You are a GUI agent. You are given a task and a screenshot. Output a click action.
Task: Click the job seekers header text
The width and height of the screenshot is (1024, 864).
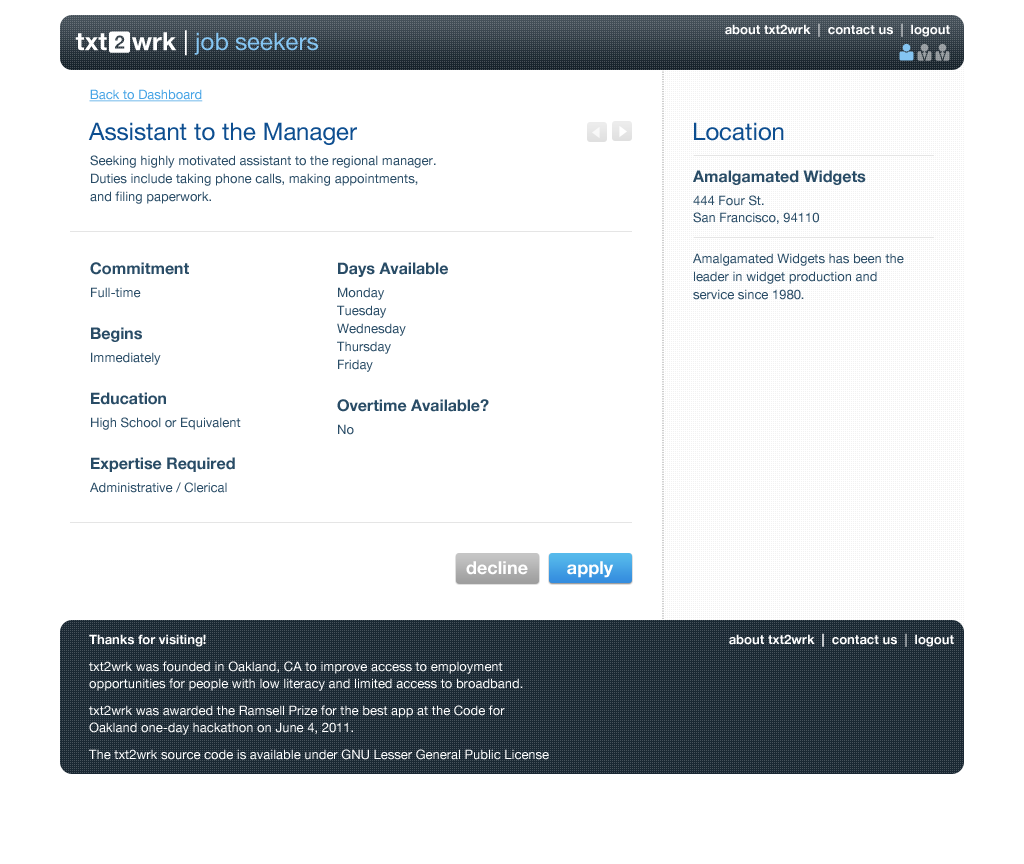coord(257,42)
